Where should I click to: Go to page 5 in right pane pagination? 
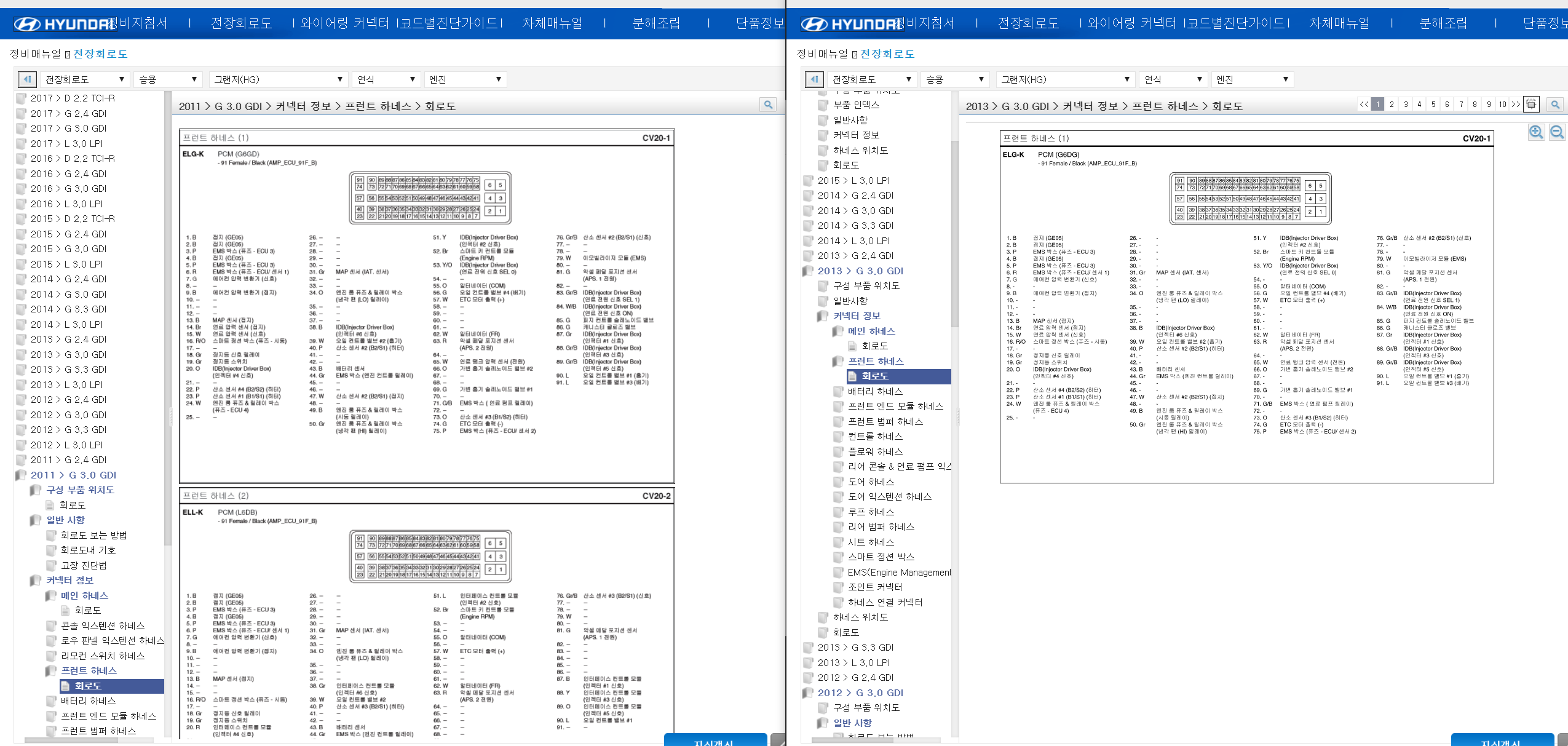(1433, 105)
